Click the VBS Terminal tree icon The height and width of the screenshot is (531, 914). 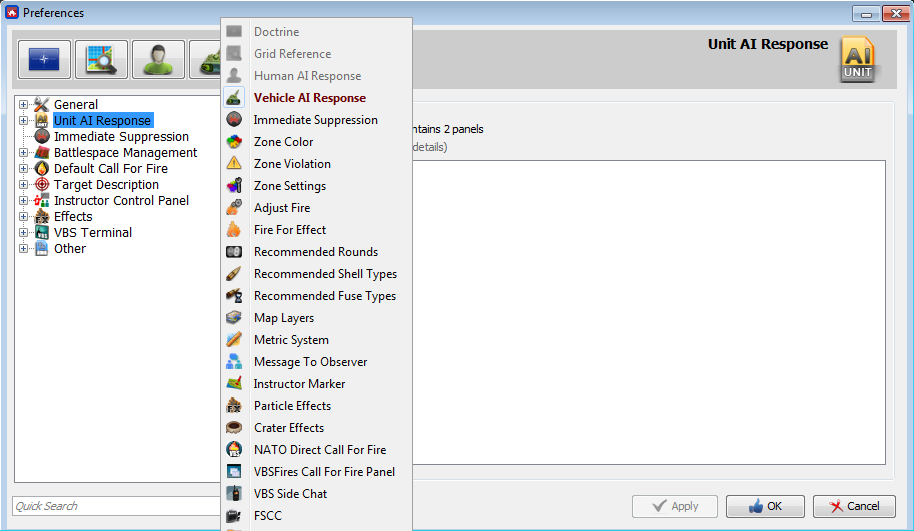click(x=41, y=233)
